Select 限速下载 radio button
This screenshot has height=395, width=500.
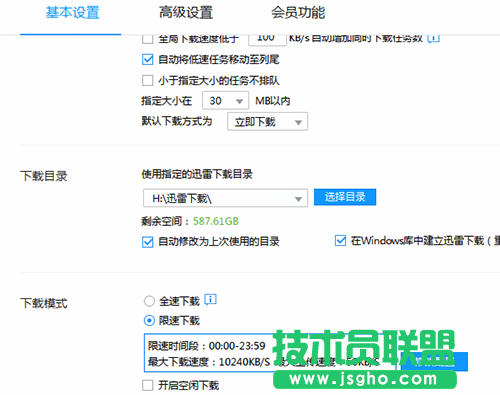[x=149, y=321]
